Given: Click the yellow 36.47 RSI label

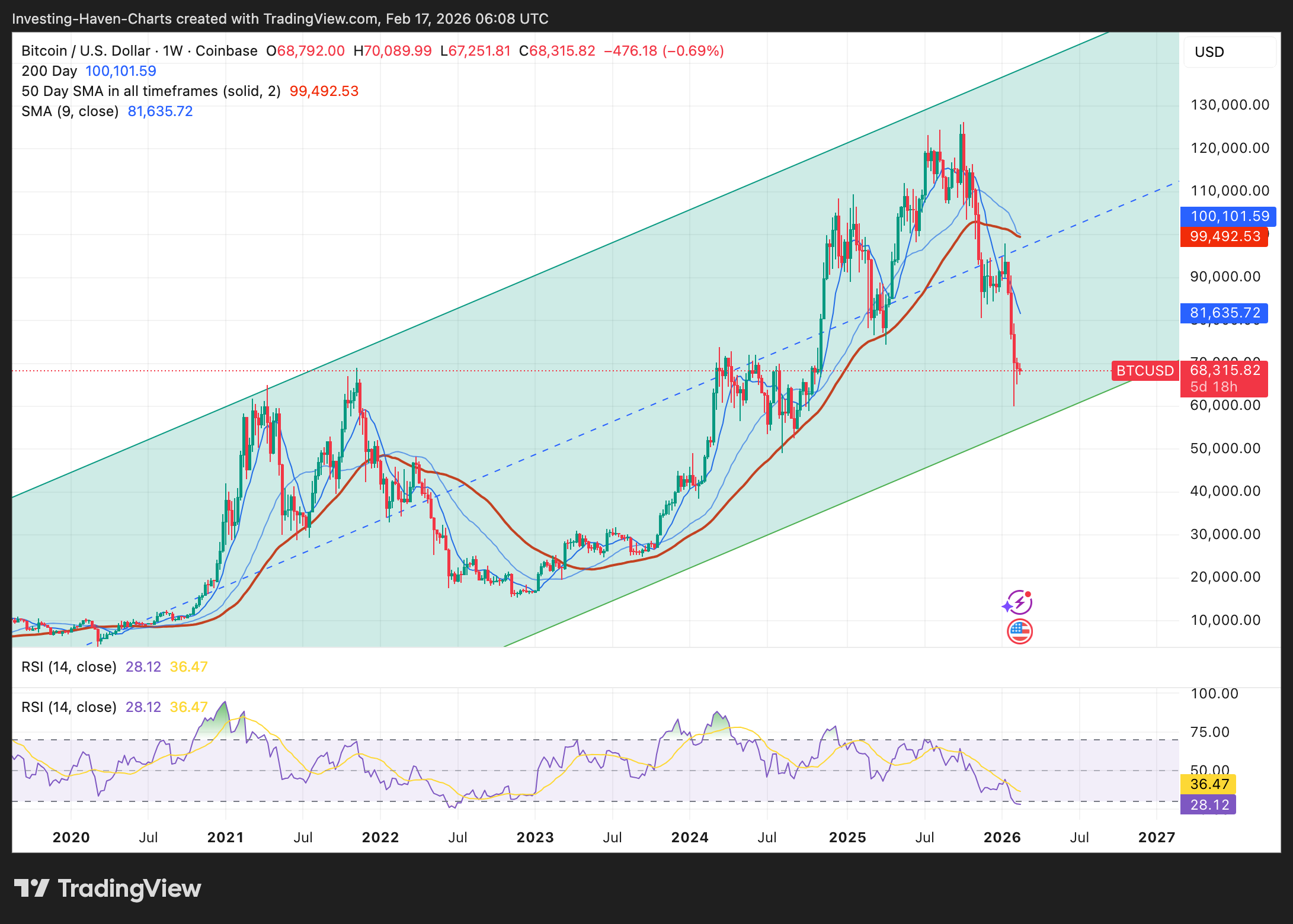Looking at the screenshot, I should pos(1209,784).
